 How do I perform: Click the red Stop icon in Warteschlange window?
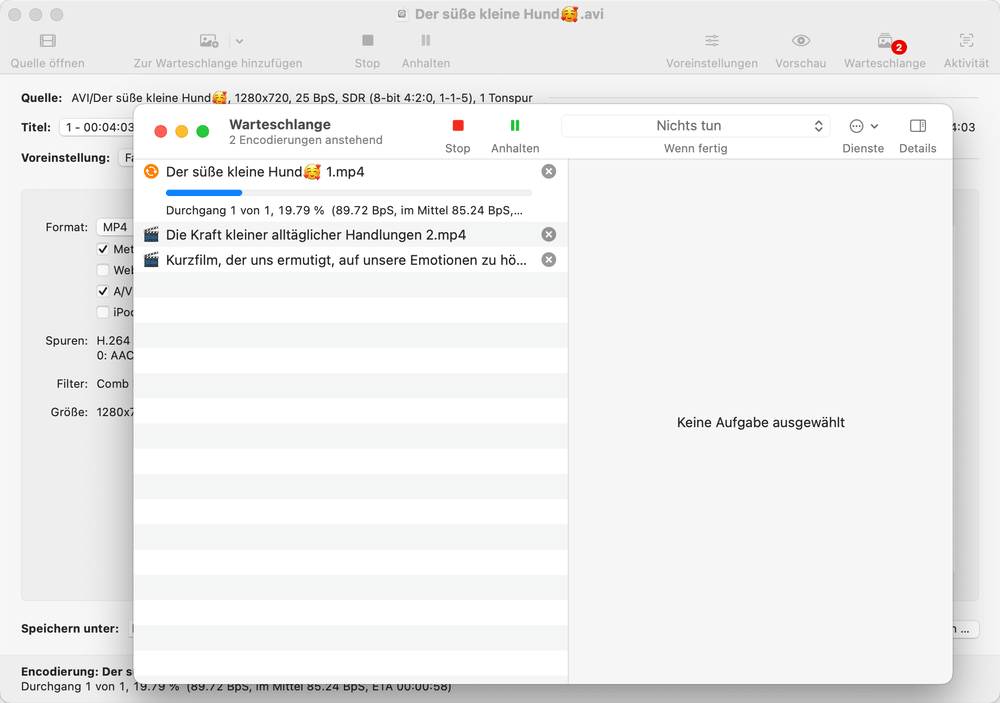(x=458, y=126)
